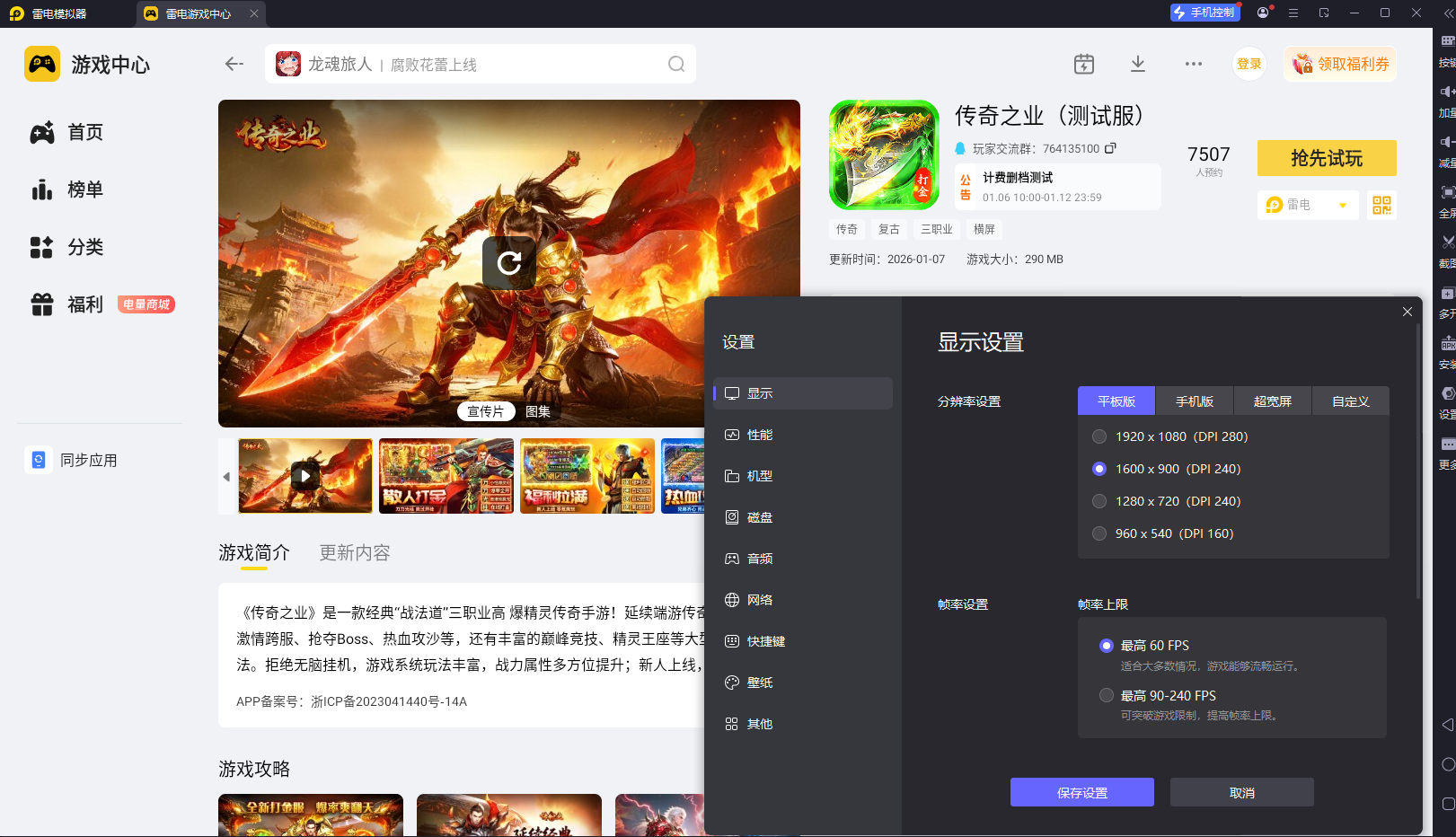This screenshot has width=1456, height=837.
Task: Open 壁纸 settings section
Action: tap(803, 683)
